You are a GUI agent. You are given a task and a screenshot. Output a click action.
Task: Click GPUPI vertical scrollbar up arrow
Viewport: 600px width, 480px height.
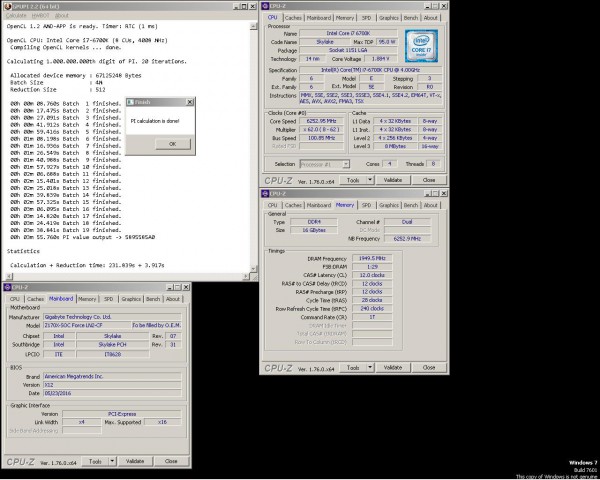[x=253, y=26]
